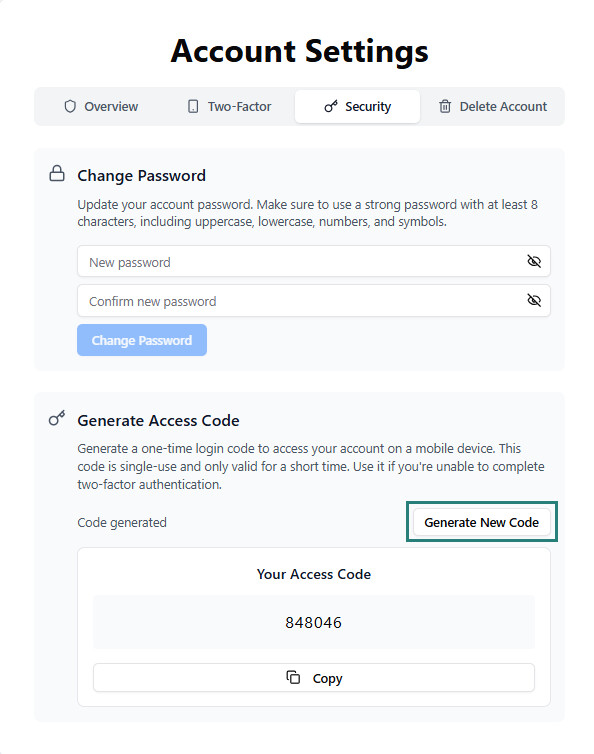Focus the Confirm new password field
The height and width of the screenshot is (754, 594).
pos(314,301)
